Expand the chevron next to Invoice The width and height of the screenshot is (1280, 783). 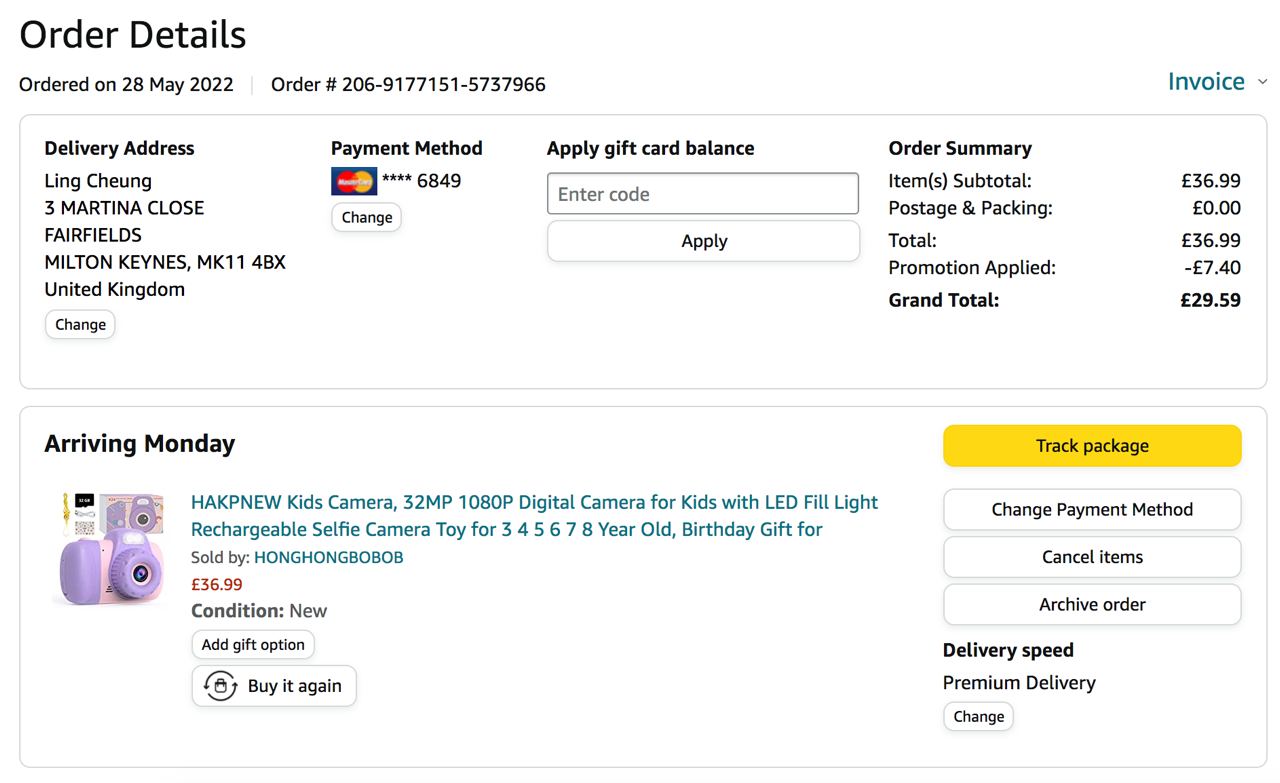pyautogui.click(x=1262, y=82)
